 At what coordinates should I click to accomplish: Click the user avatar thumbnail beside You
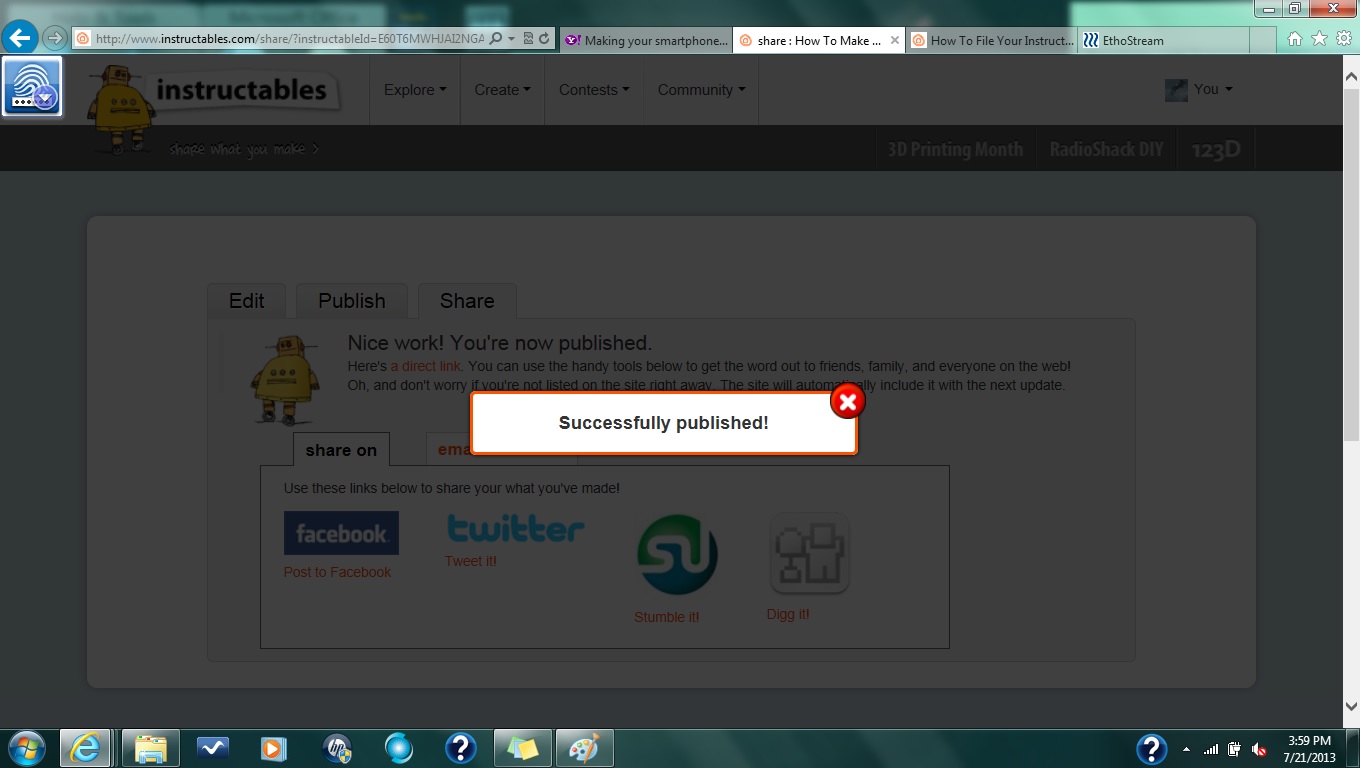coord(1176,90)
